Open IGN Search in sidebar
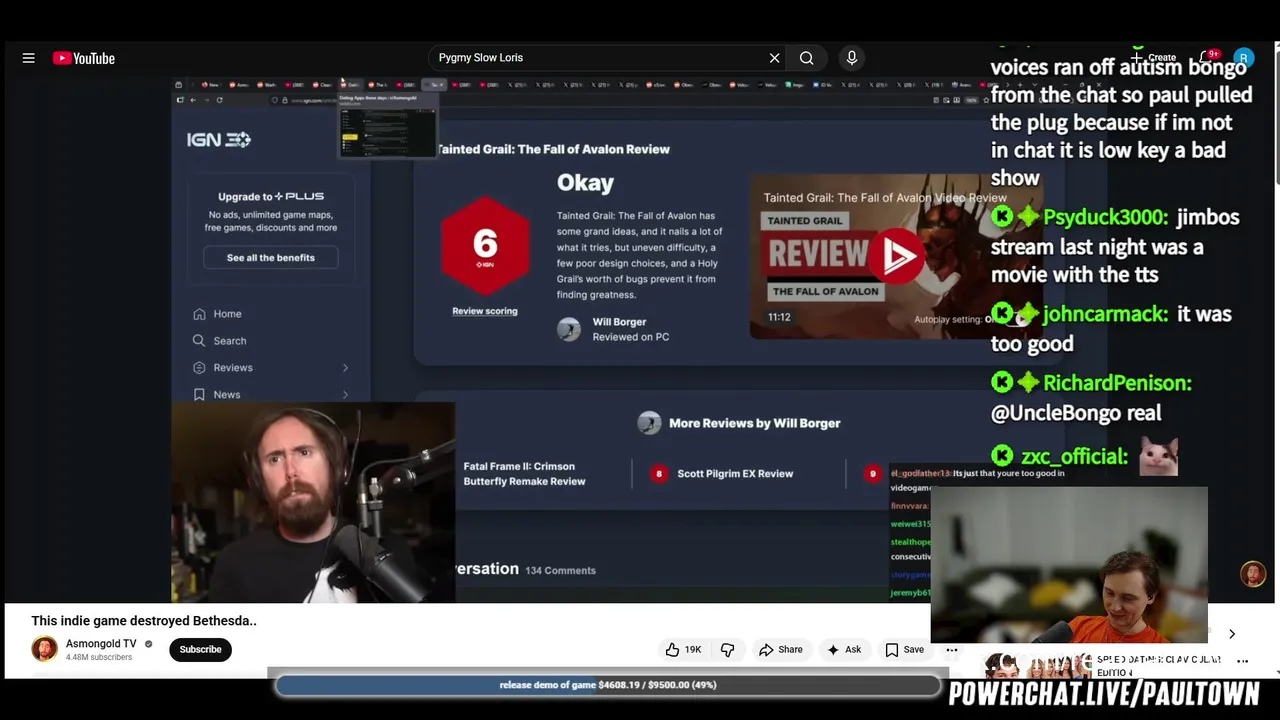This screenshot has width=1280, height=720. tap(229, 341)
